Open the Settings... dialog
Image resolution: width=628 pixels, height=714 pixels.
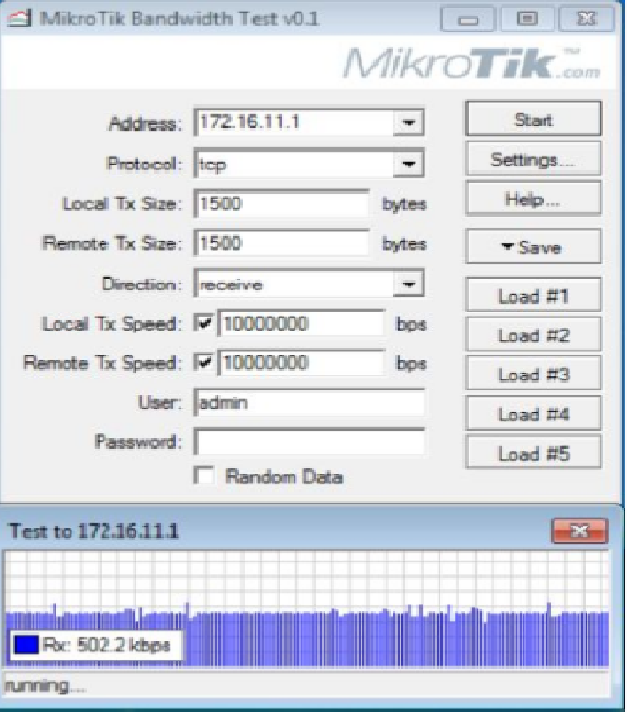pyautogui.click(x=533, y=159)
